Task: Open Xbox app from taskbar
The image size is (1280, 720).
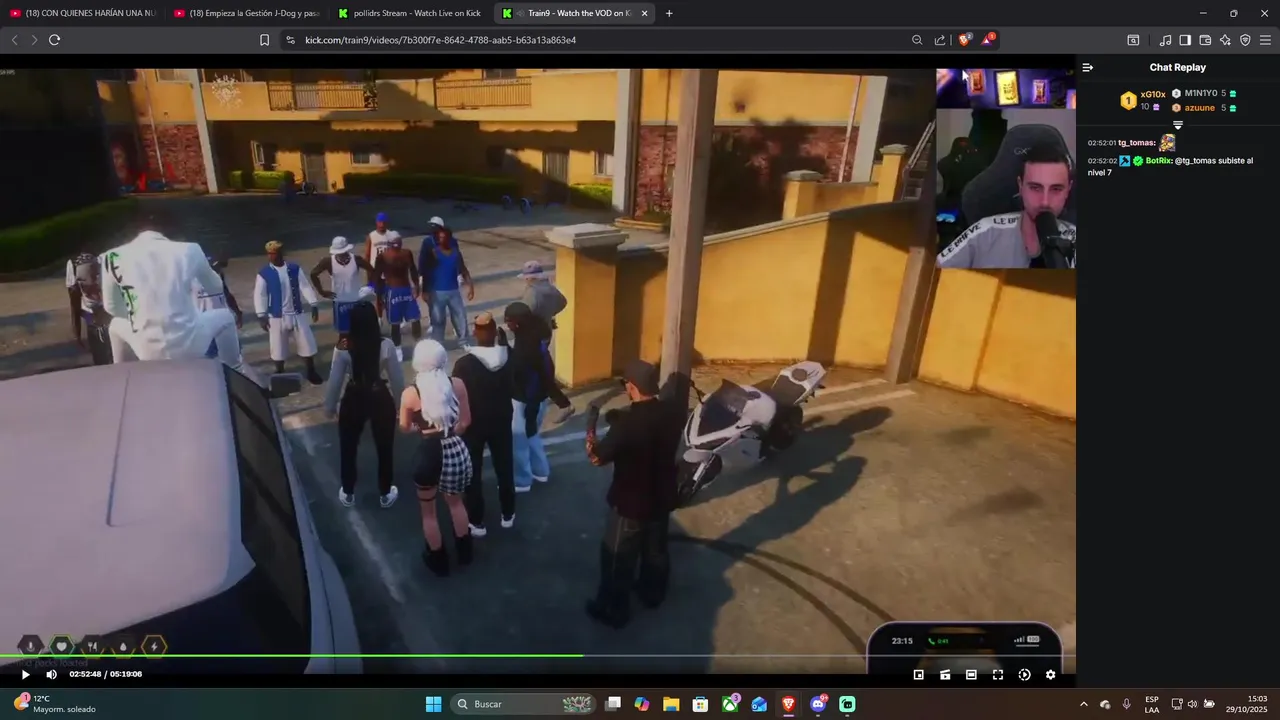Action: click(731, 704)
